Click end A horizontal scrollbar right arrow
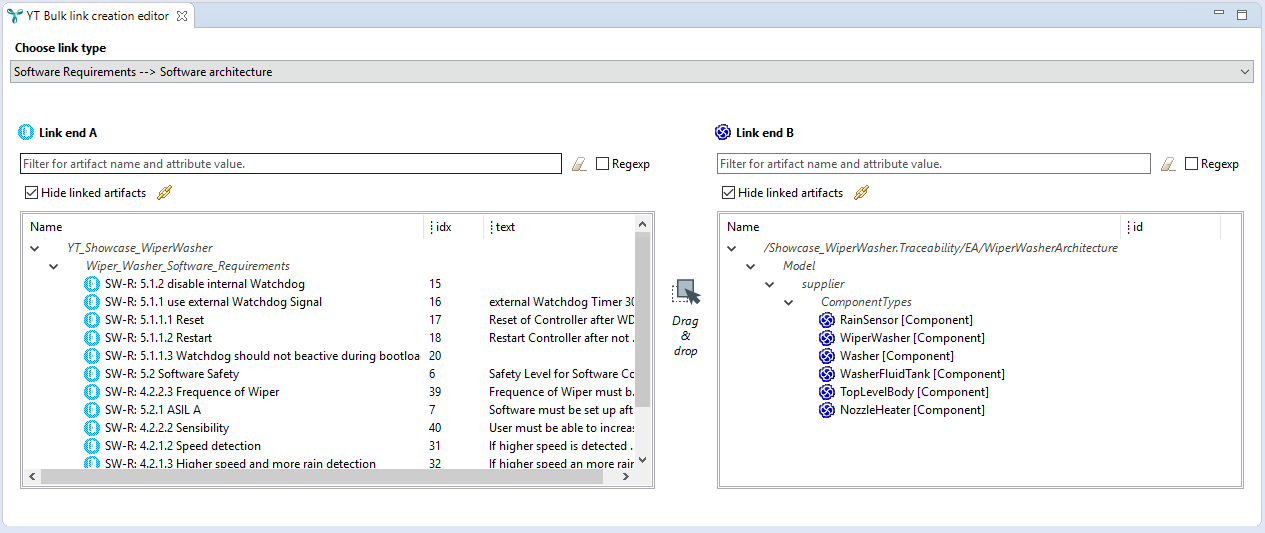This screenshot has height=533, width=1265. coord(627,477)
